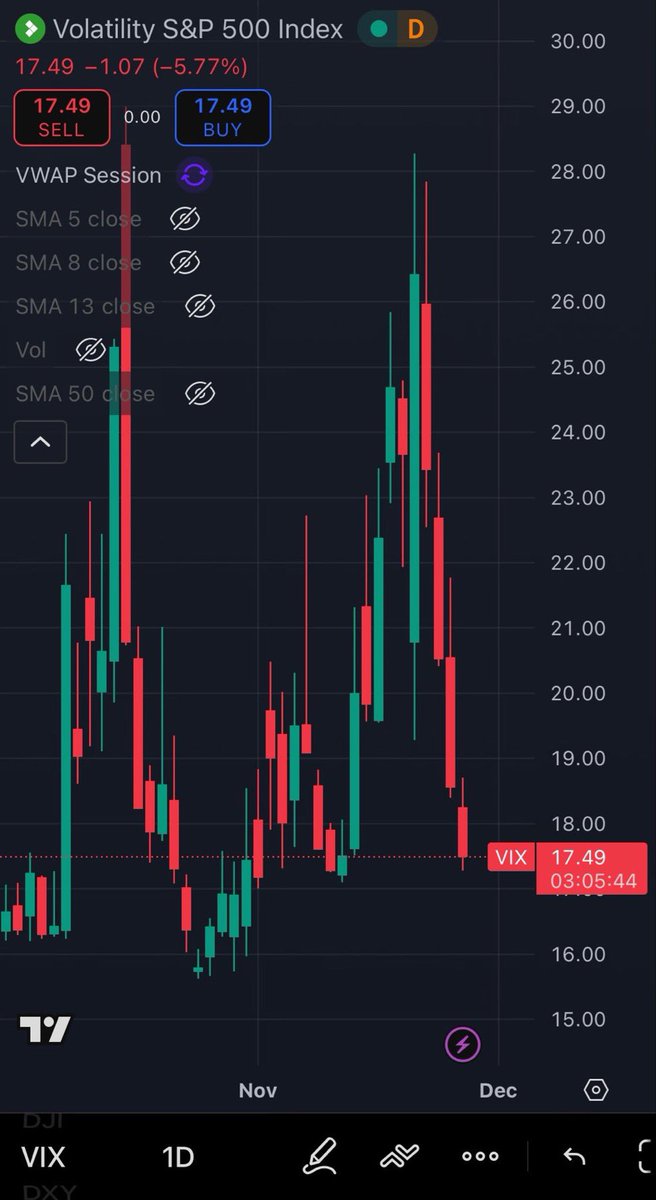
Task: Tap the current price 17.49 countdown tag
Action: pyautogui.click(x=592, y=868)
